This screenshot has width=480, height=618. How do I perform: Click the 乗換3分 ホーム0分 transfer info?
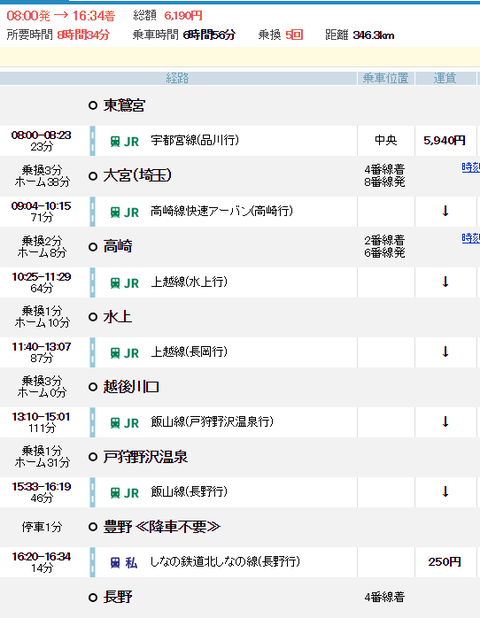coord(42,387)
